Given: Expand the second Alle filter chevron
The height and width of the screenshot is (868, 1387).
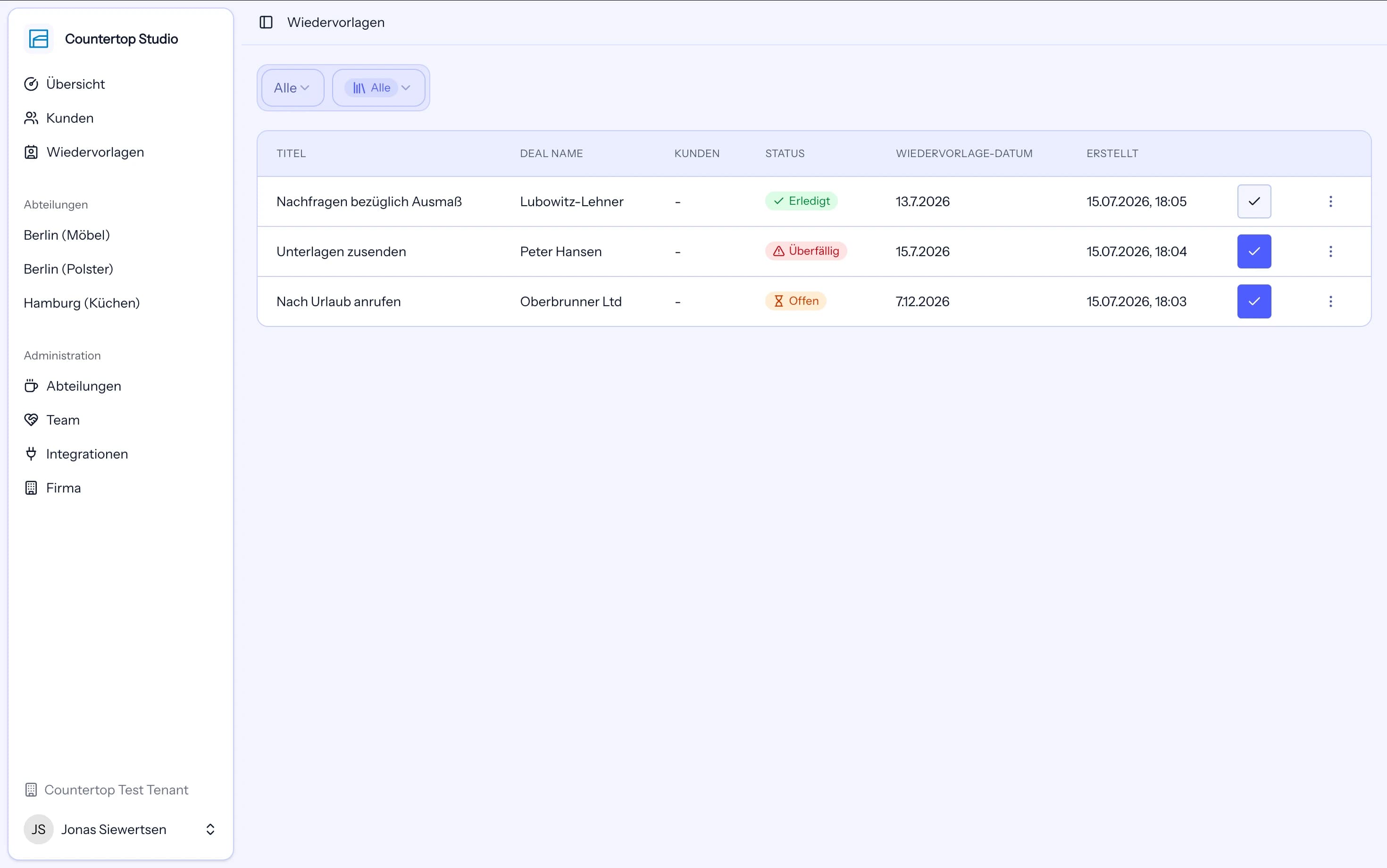Looking at the screenshot, I should point(406,88).
